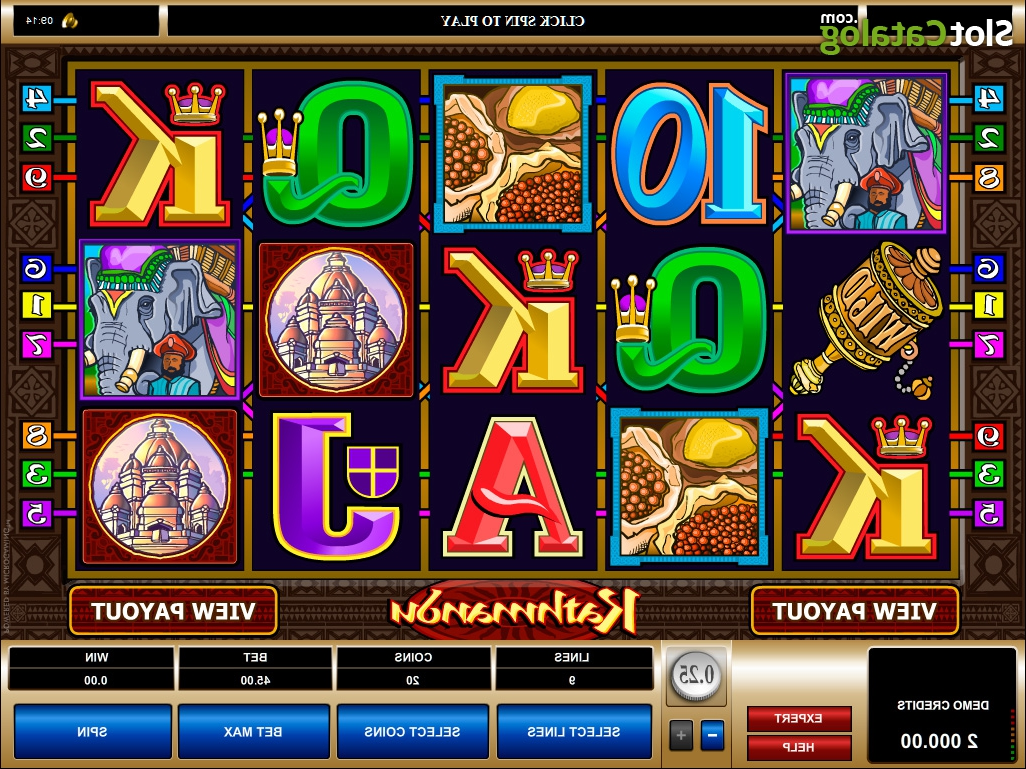Click the Kathmandu game logo

514,611
